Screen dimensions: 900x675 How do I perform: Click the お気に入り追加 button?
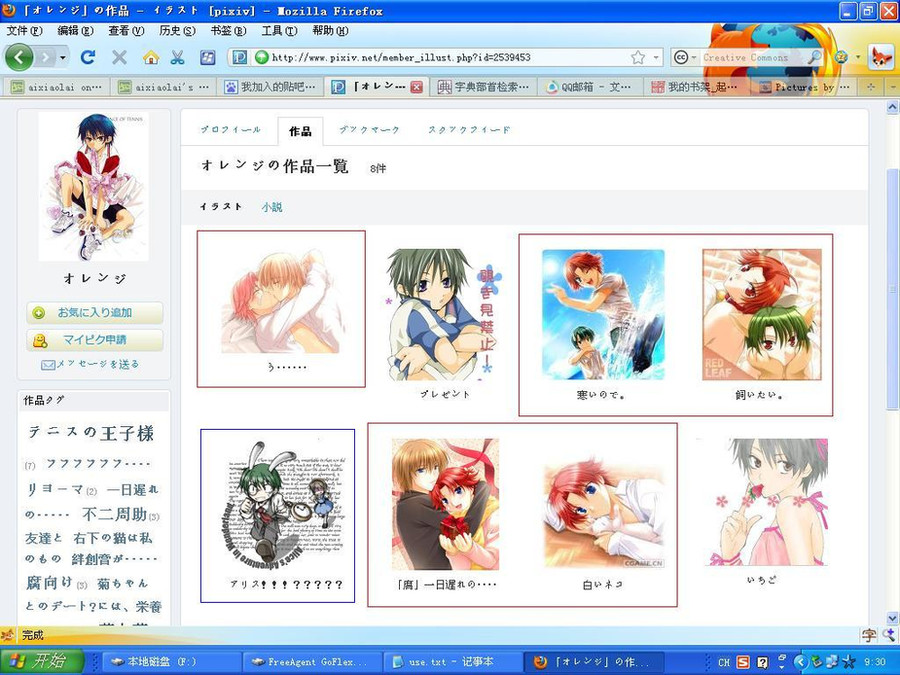point(95,313)
